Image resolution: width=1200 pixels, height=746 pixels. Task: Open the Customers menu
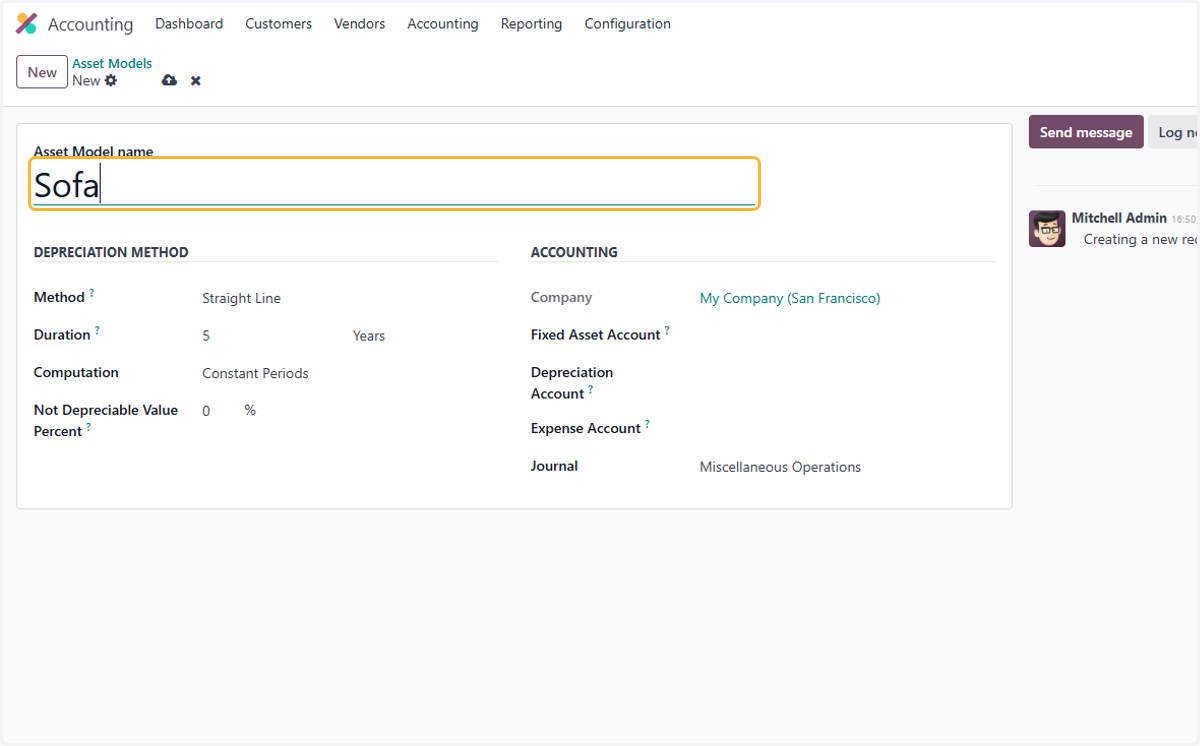point(278,24)
